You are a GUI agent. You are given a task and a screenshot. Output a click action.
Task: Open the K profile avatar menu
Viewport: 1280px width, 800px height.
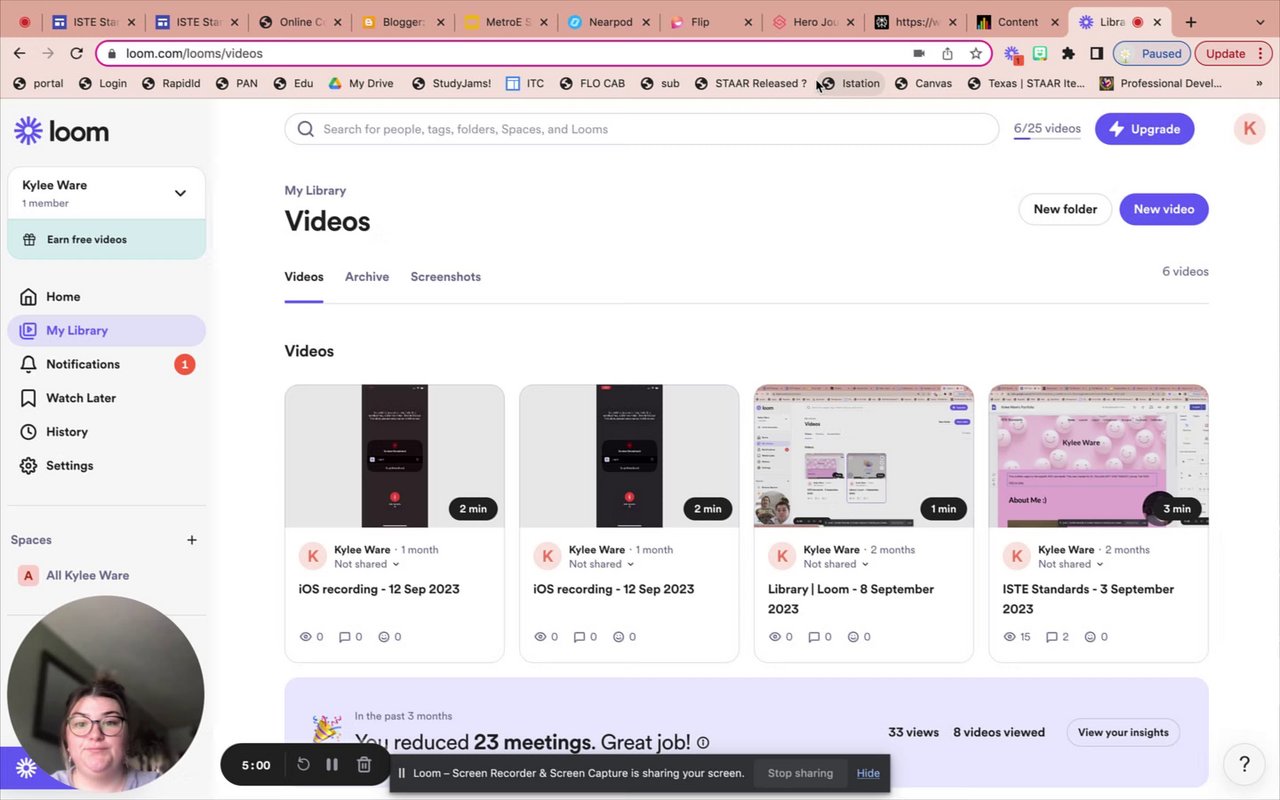coord(1249,128)
